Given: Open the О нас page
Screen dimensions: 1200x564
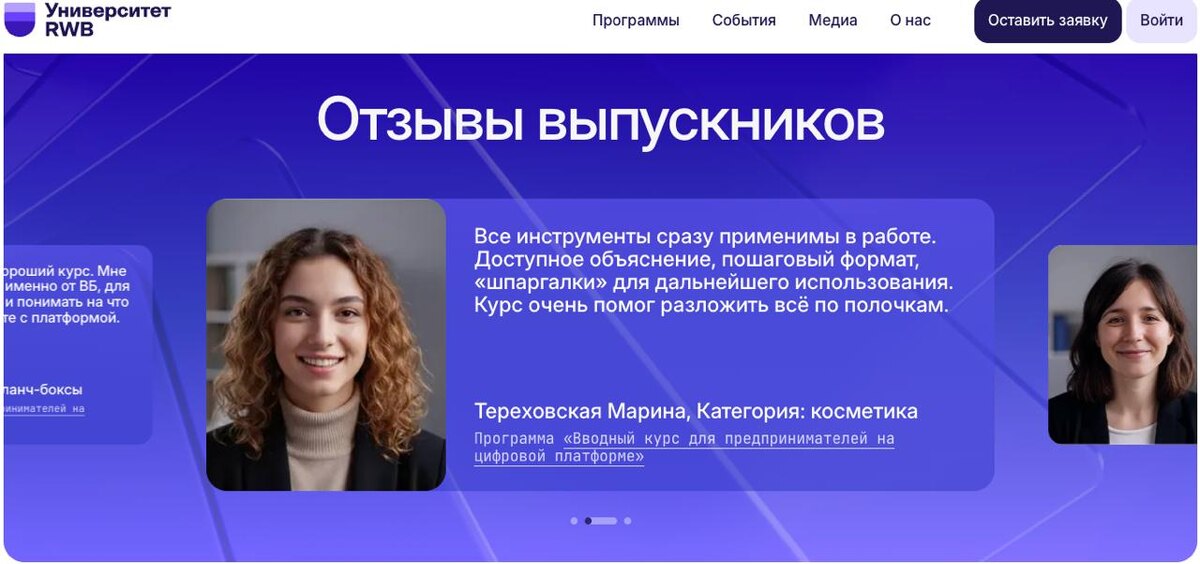Looking at the screenshot, I should (x=910, y=20).
